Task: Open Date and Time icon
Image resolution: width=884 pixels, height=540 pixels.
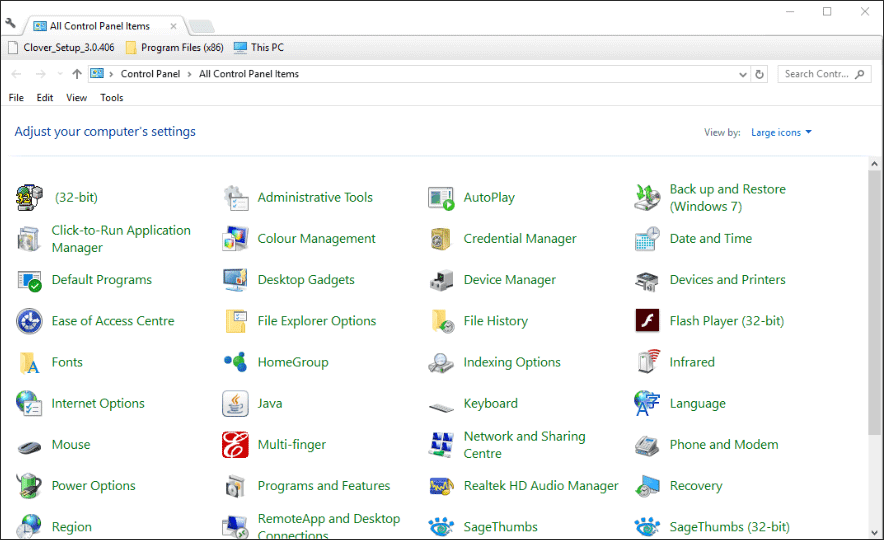Action: 647,239
